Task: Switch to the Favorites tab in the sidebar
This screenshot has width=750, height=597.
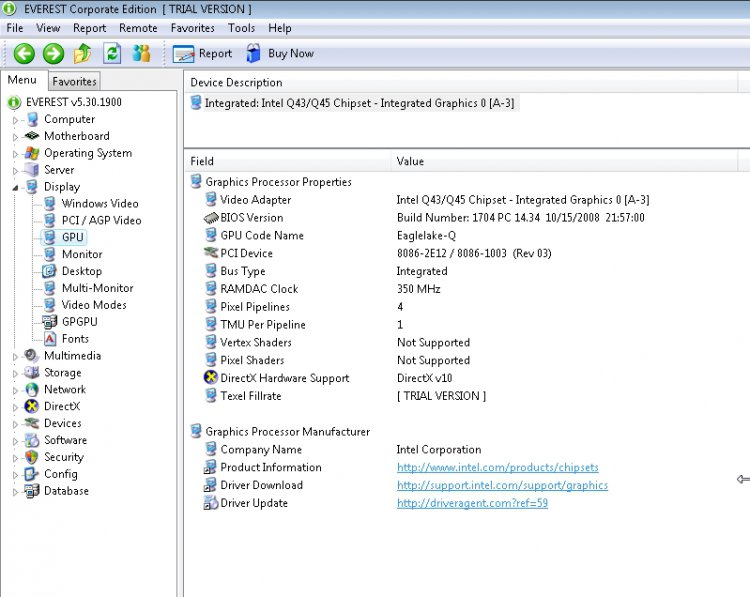Action: [x=74, y=82]
